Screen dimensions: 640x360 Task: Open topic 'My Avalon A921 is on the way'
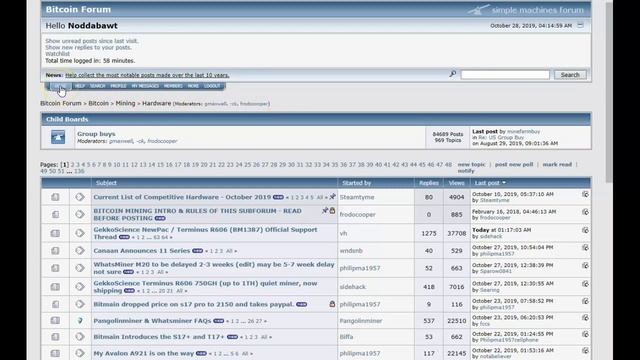coord(144,353)
